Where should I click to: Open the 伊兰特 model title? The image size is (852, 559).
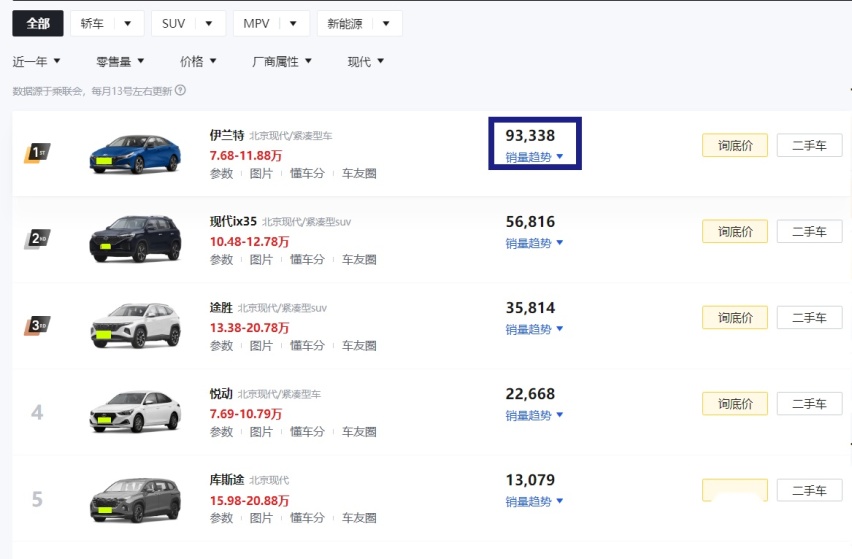click(227, 135)
